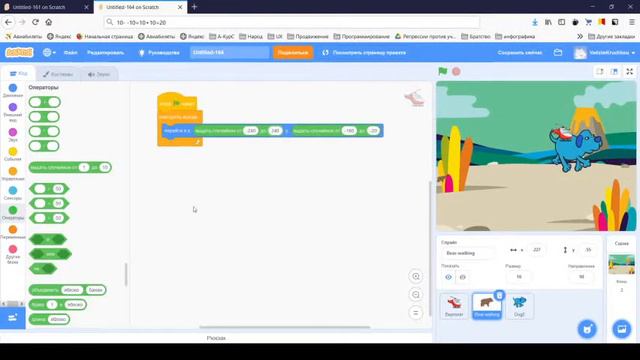
Task: Select the My Blocks category
Action: (13, 254)
